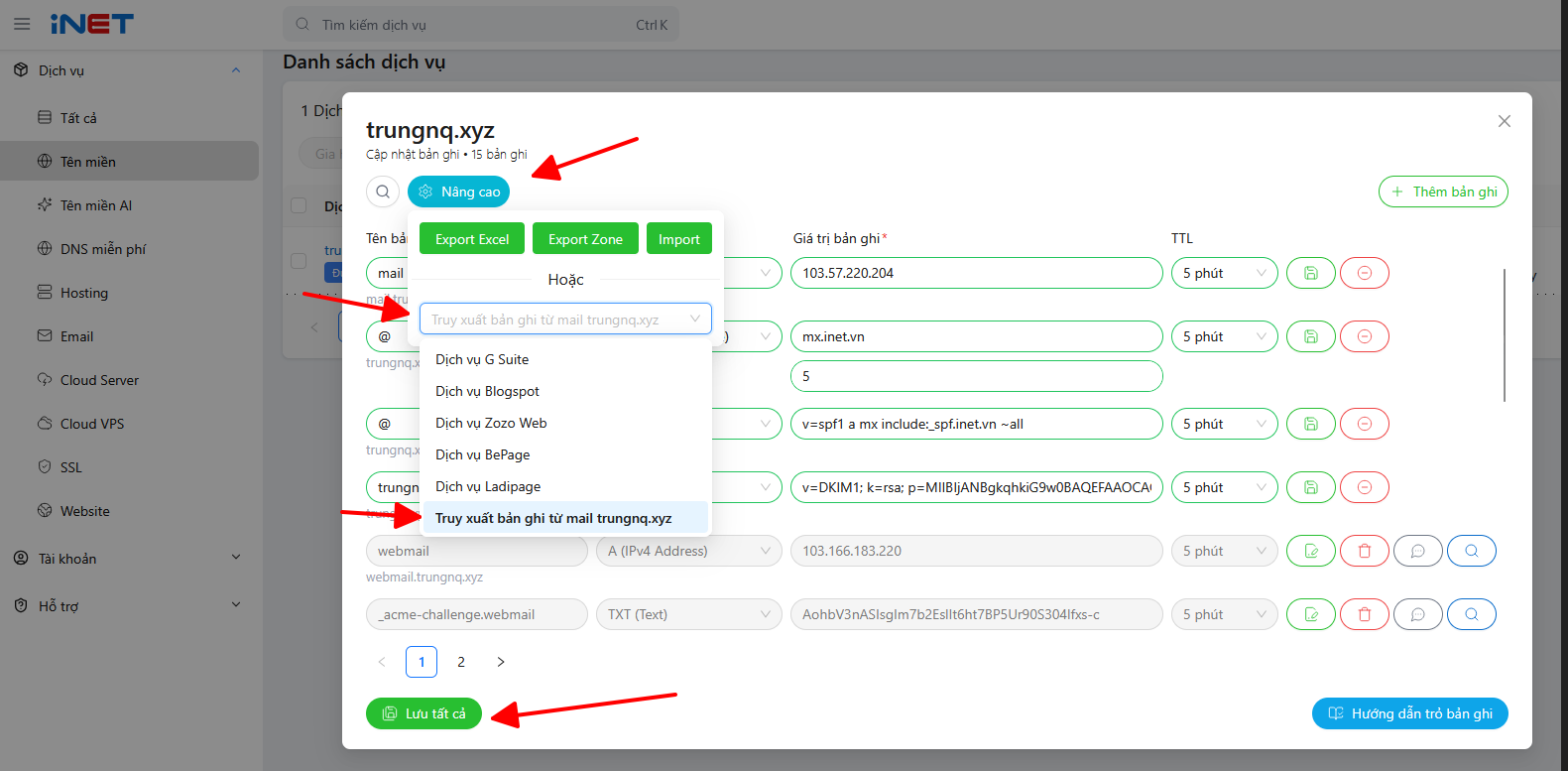This screenshot has height=771, width=1568.
Task: Select Dịch vụ Ladipage option
Action: coord(565,486)
